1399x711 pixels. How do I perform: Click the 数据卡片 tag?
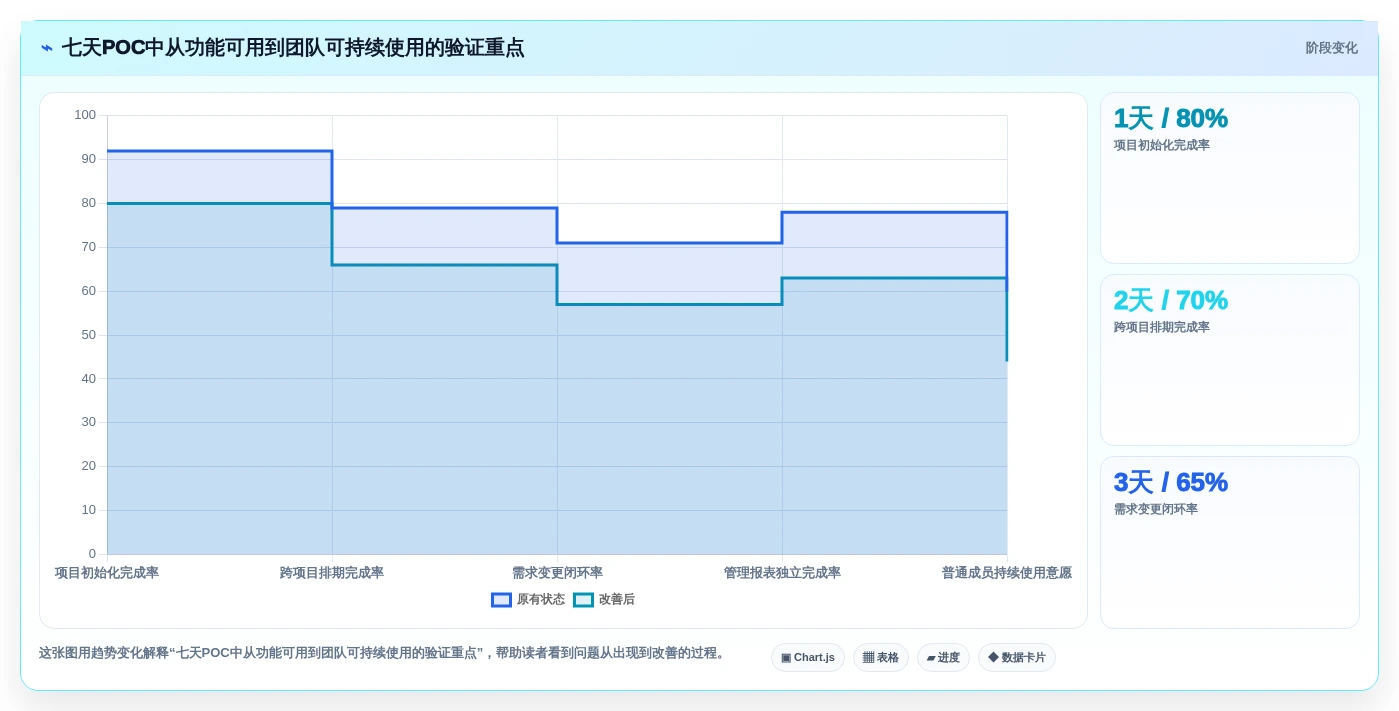click(x=1016, y=657)
